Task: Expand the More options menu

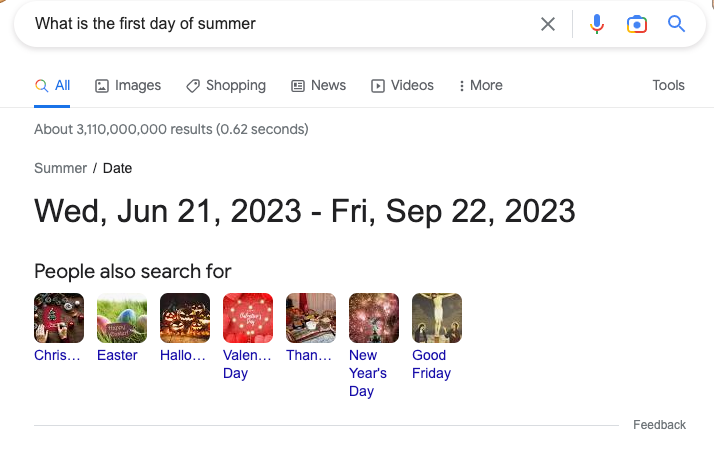Action: pos(480,85)
